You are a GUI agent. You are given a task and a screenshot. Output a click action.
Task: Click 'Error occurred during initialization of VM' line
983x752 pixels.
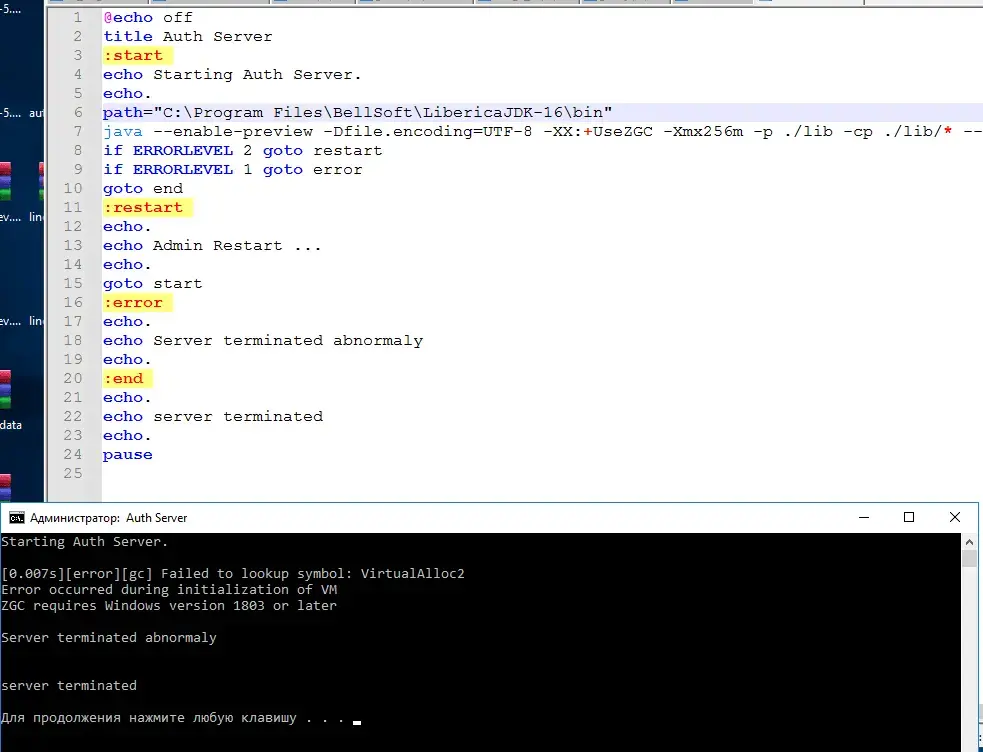tap(169, 590)
